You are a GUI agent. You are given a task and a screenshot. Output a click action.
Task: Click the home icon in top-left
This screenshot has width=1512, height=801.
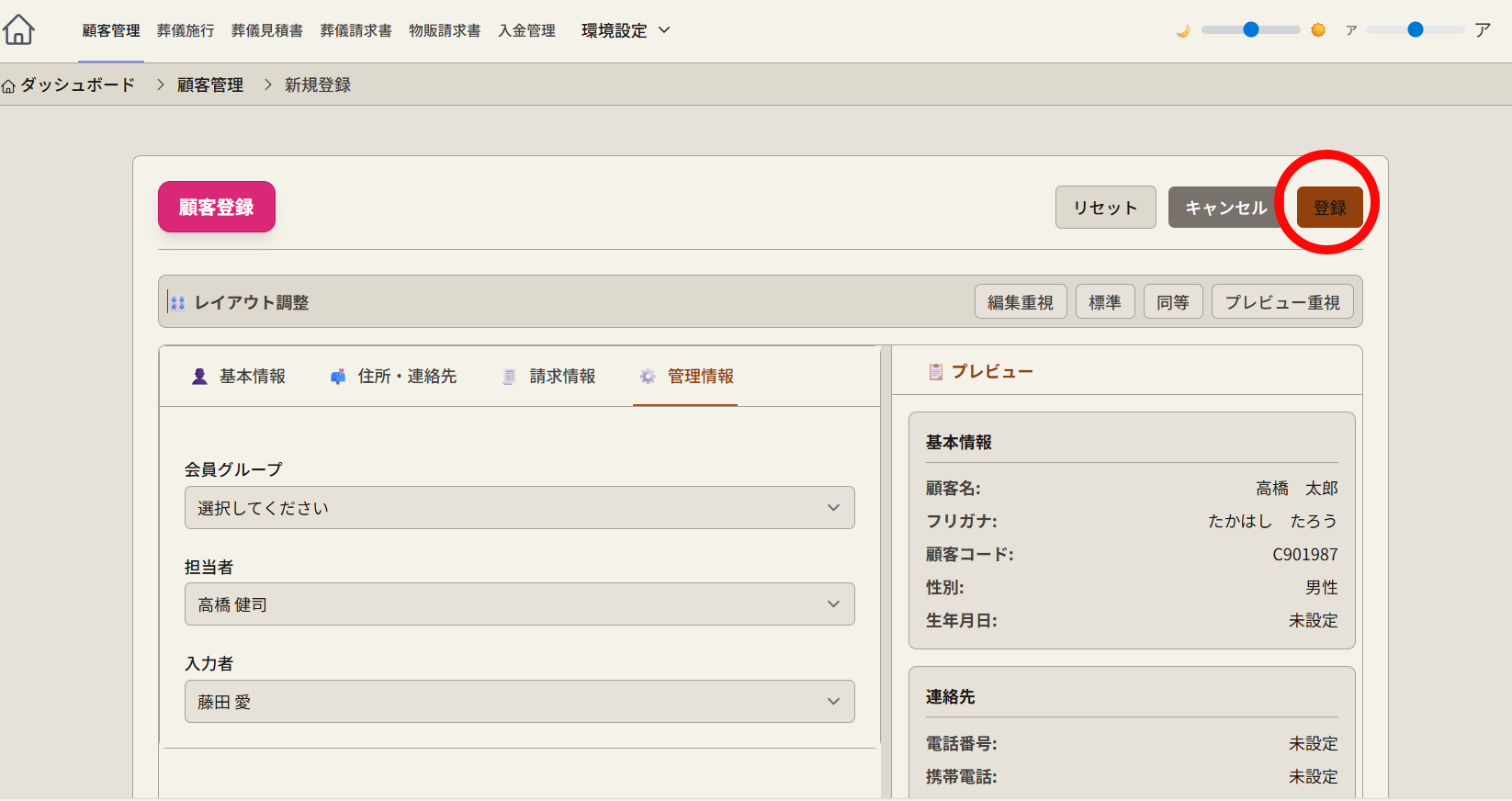pyautogui.click(x=18, y=30)
